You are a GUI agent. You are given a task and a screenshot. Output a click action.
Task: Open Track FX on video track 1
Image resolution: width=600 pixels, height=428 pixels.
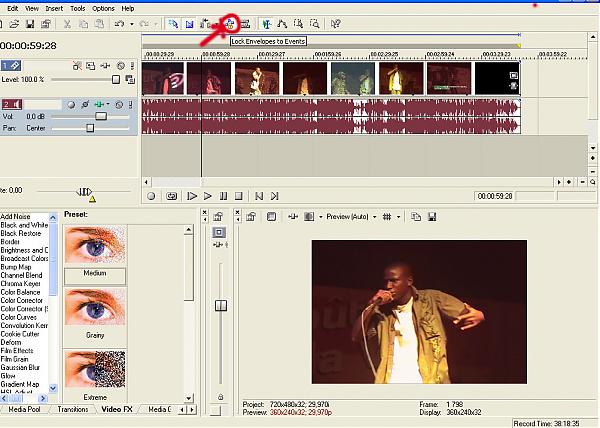tap(105, 66)
